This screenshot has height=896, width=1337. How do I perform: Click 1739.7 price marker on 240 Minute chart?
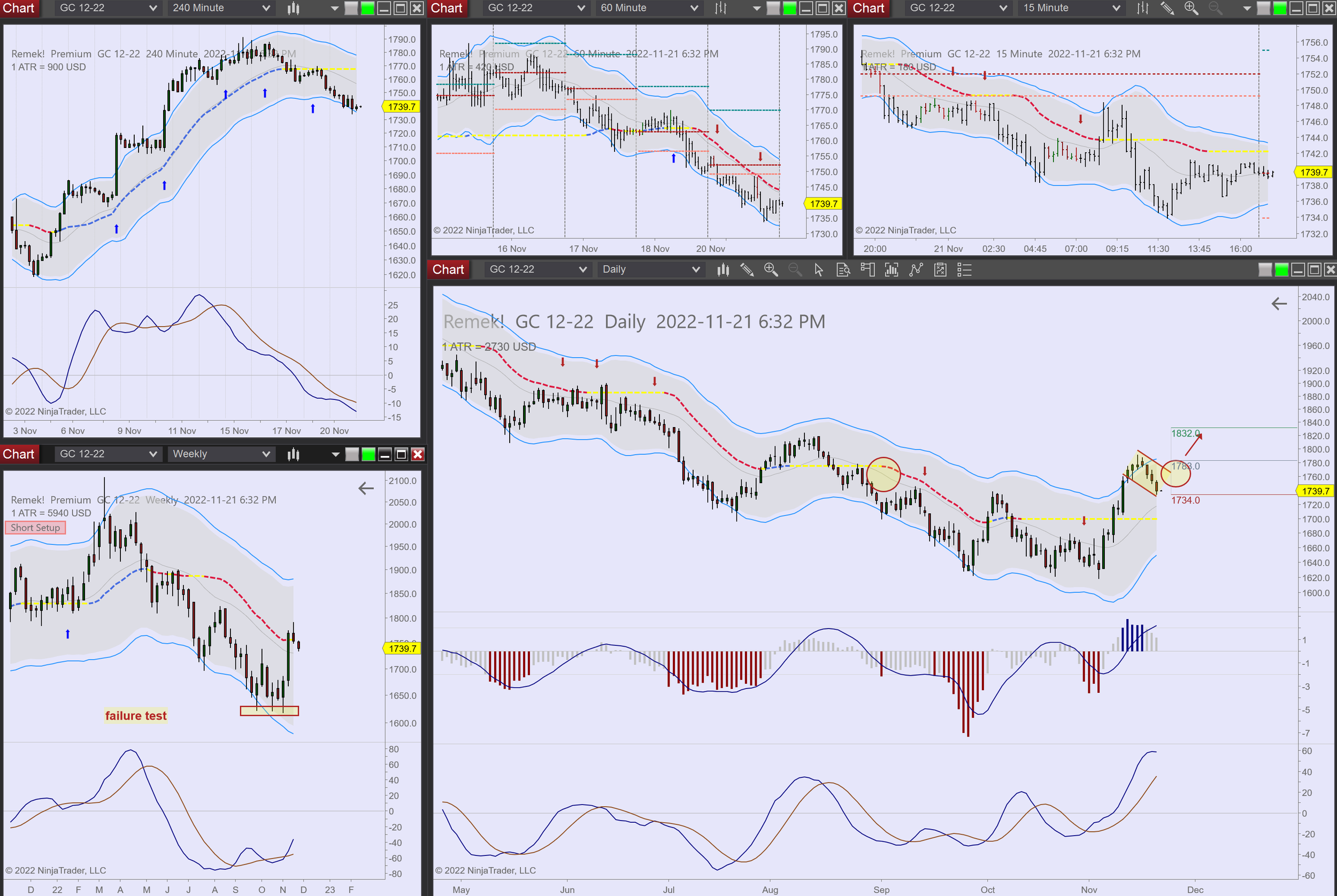click(x=400, y=107)
